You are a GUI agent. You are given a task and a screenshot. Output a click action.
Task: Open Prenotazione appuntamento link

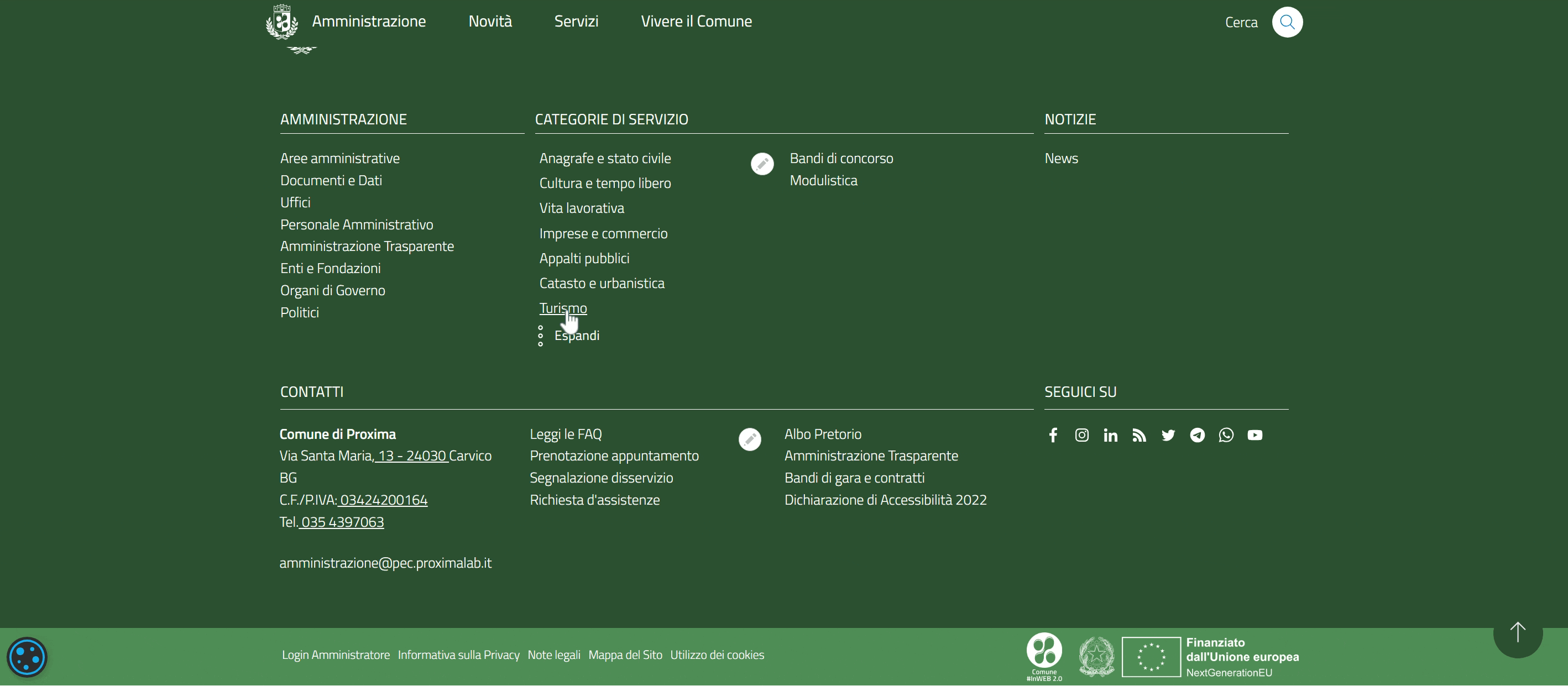pos(614,456)
